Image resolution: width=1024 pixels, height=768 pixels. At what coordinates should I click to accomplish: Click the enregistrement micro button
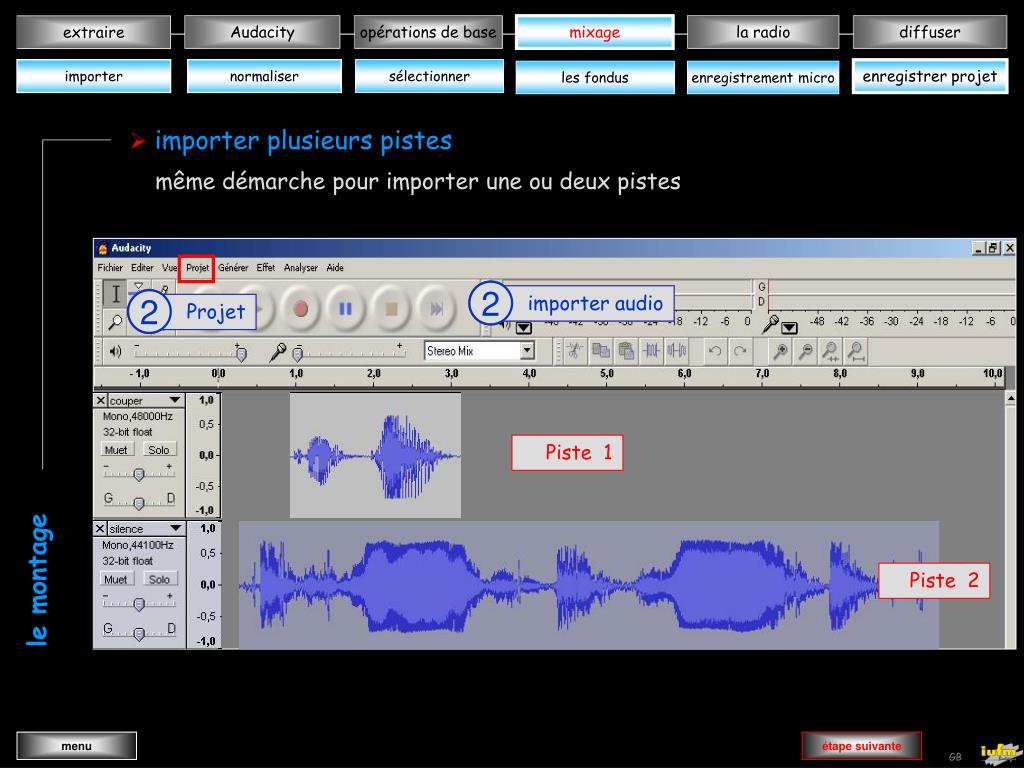[x=763, y=78]
